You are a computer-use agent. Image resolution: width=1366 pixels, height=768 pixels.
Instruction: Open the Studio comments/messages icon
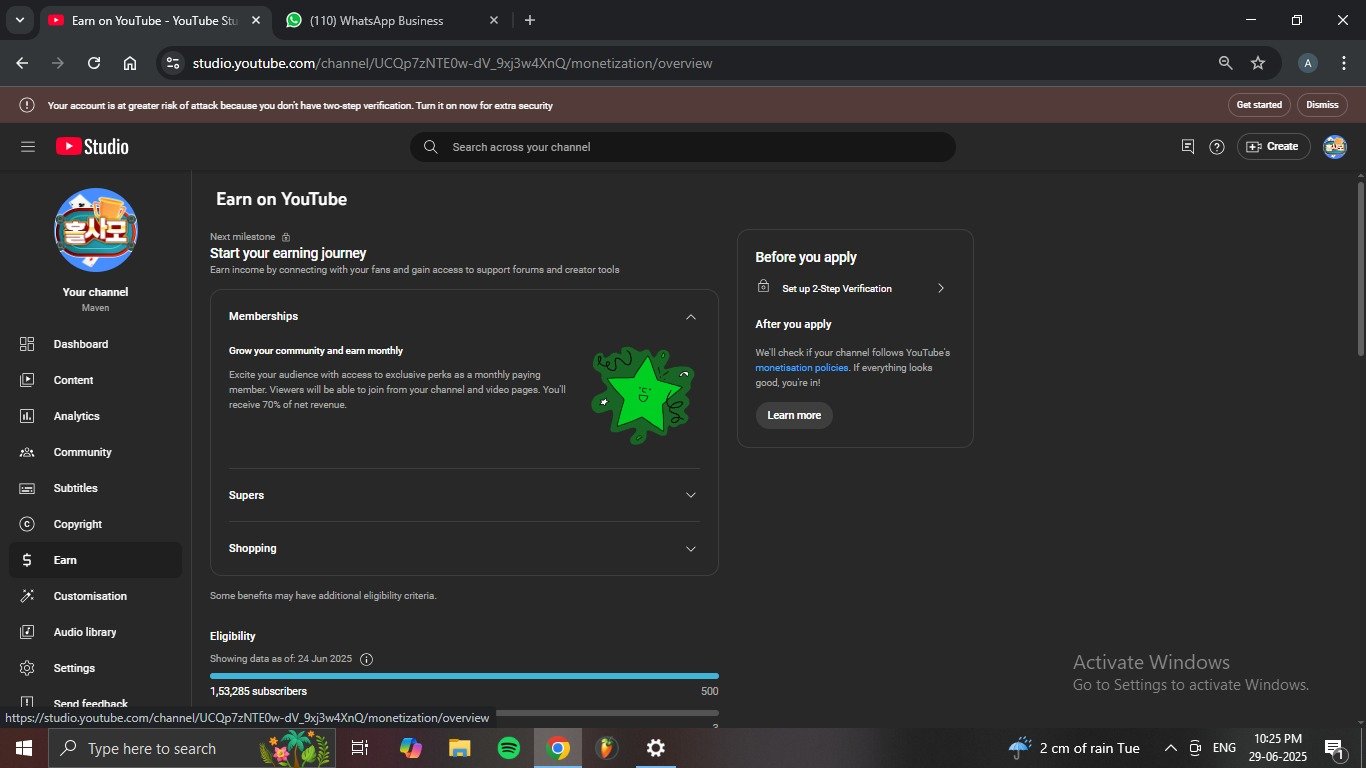(1188, 147)
